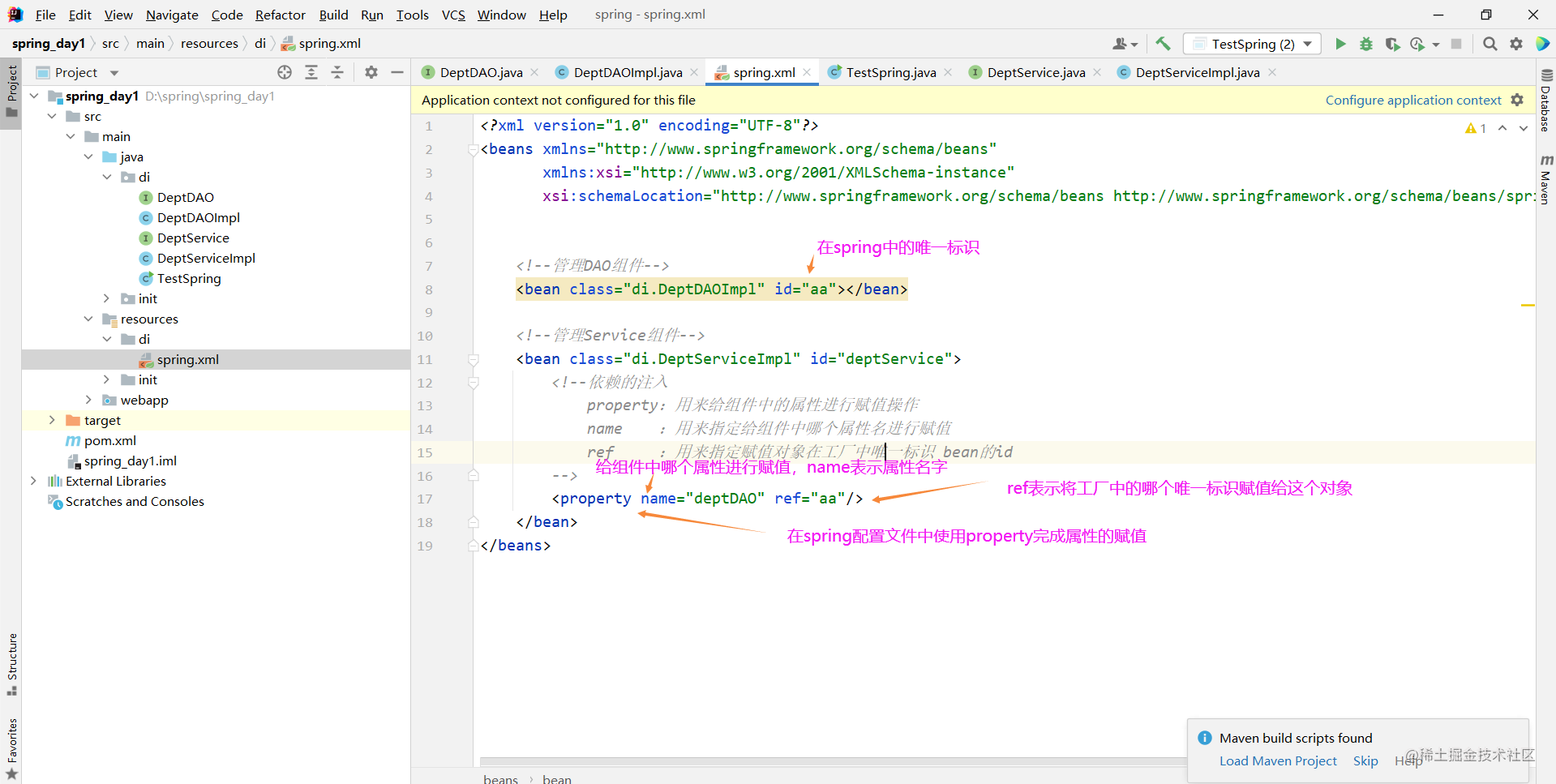Collapse the spring_day1 root node
Viewport: 1556px width, 784px height.
click(x=34, y=96)
